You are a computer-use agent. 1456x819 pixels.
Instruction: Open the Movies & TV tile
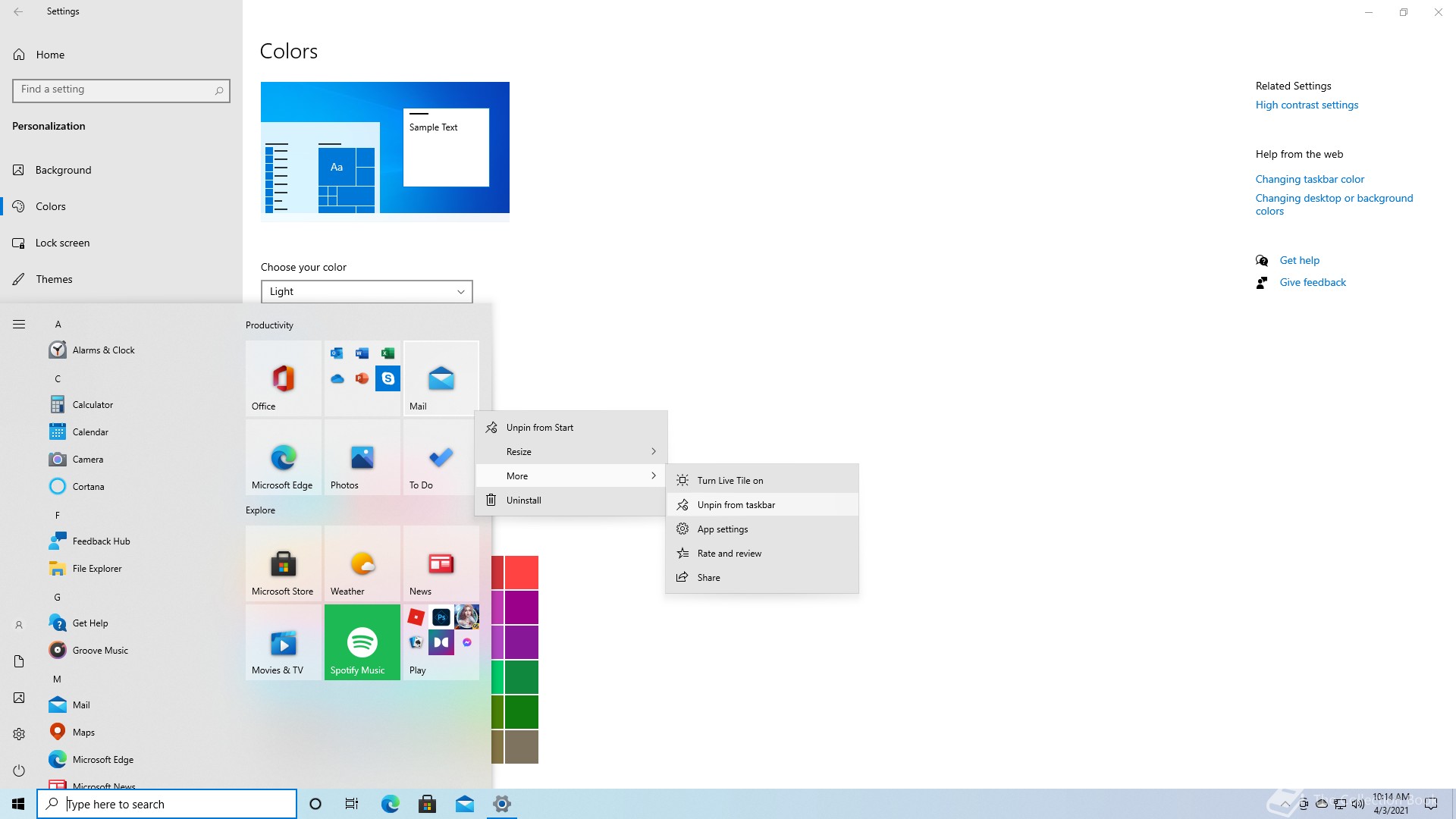click(284, 642)
